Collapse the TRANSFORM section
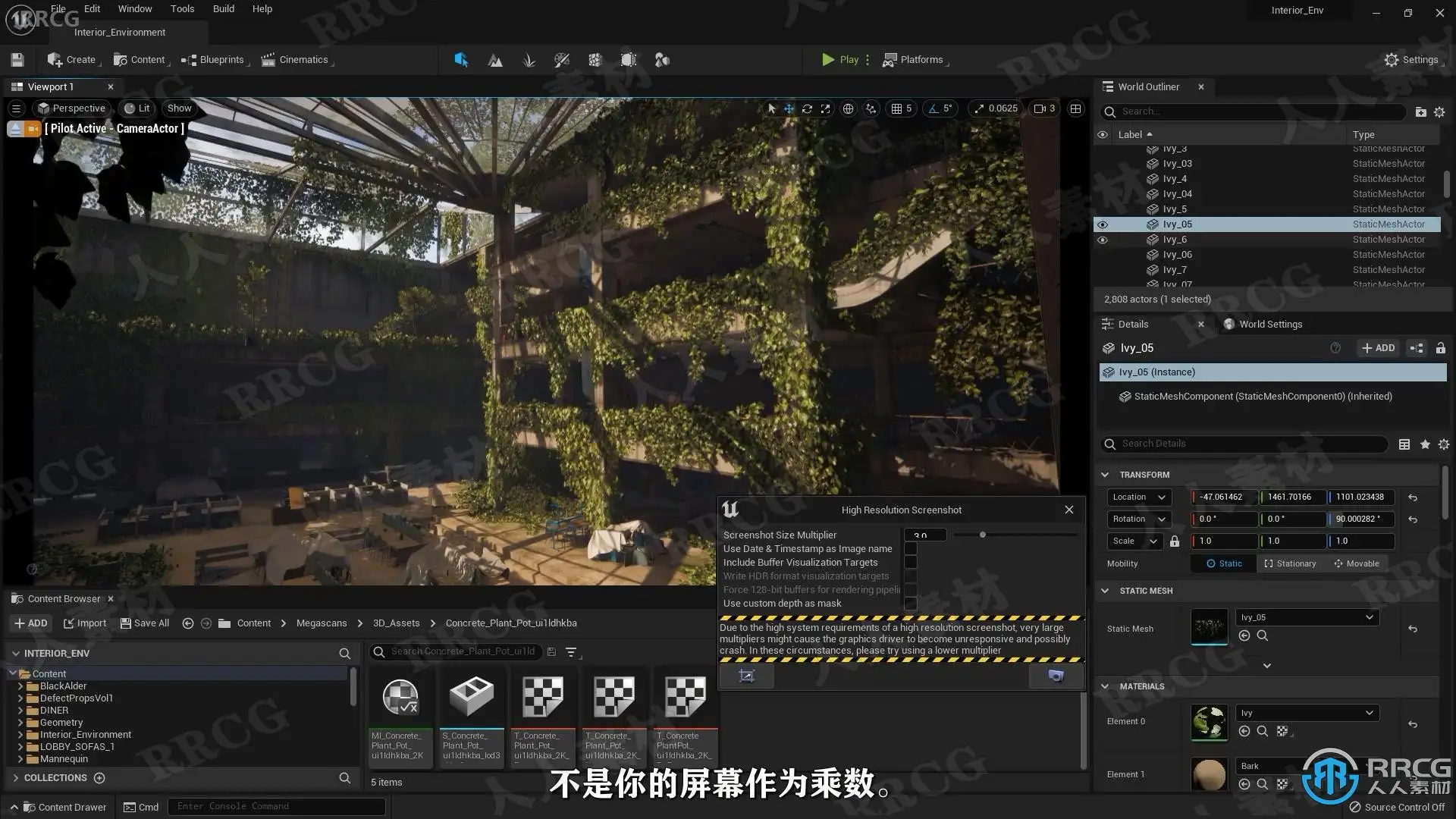This screenshot has width=1456, height=819. click(1105, 475)
